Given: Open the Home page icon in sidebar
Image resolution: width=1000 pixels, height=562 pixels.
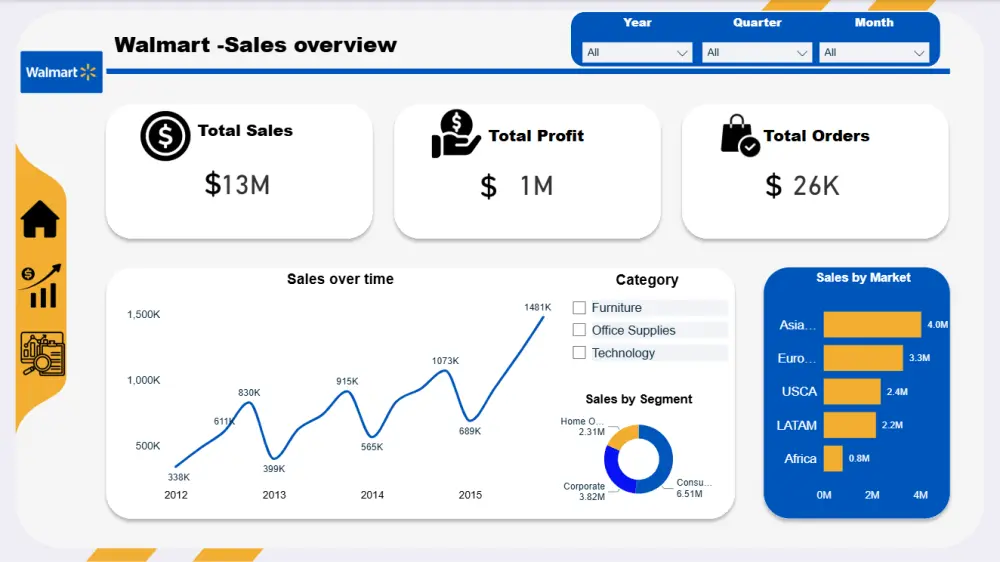Looking at the screenshot, I should (x=40, y=219).
